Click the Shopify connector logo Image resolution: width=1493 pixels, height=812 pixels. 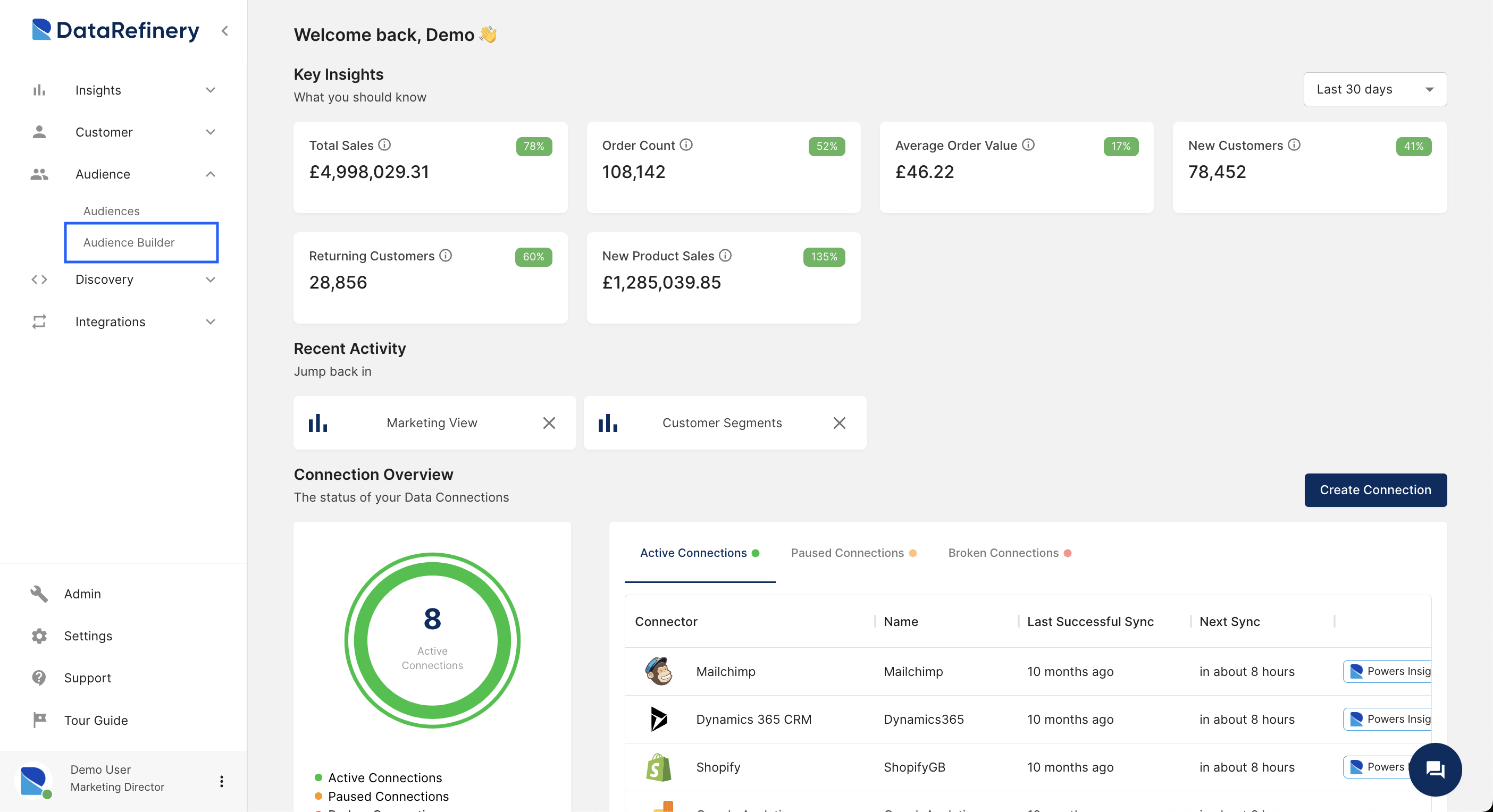[x=659, y=767]
